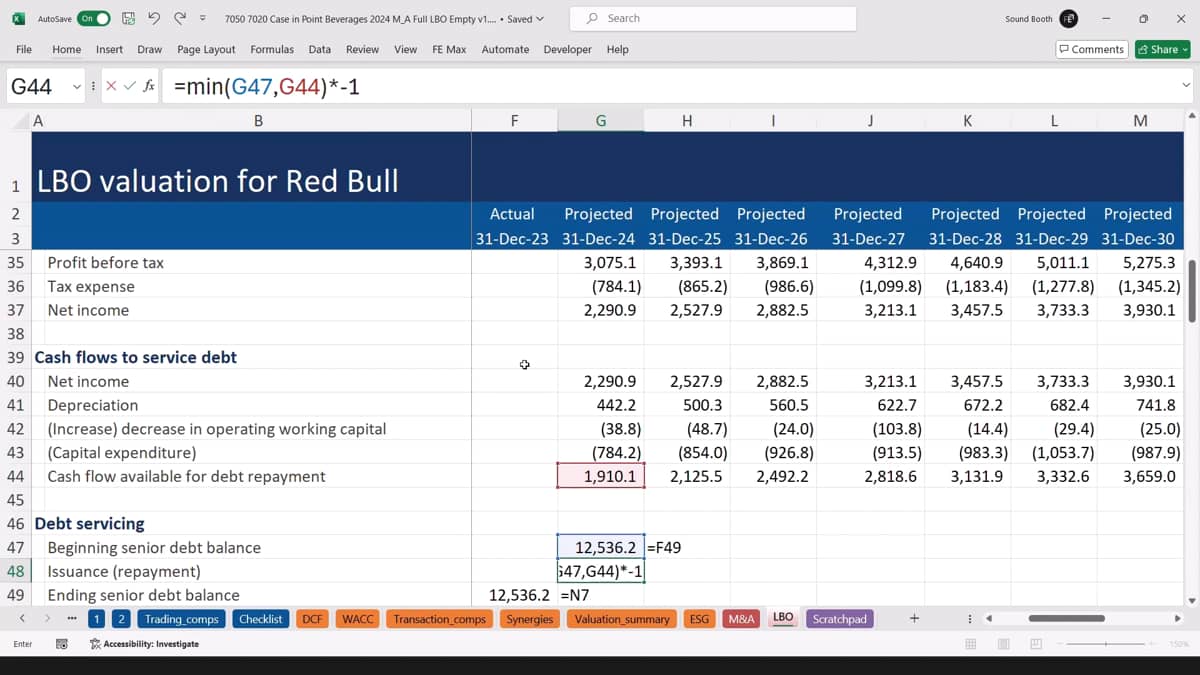Switch to the DCF sheet tab
The height and width of the screenshot is (675, 1200).
tap(313, 619)
